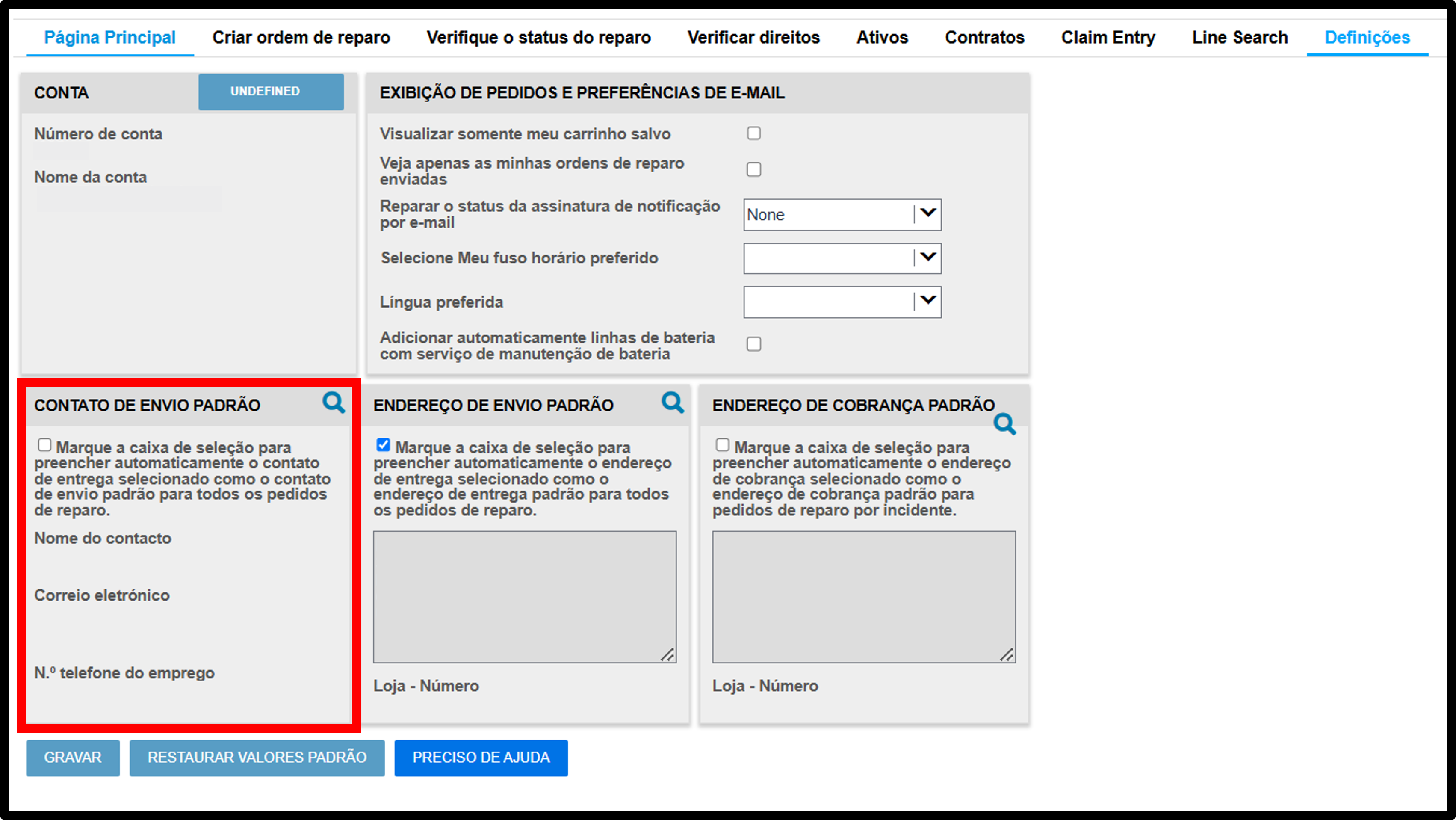The image size is (1456, 820).
Task: Click the N.º telefone do emprego label
Action: pos(124,673)
